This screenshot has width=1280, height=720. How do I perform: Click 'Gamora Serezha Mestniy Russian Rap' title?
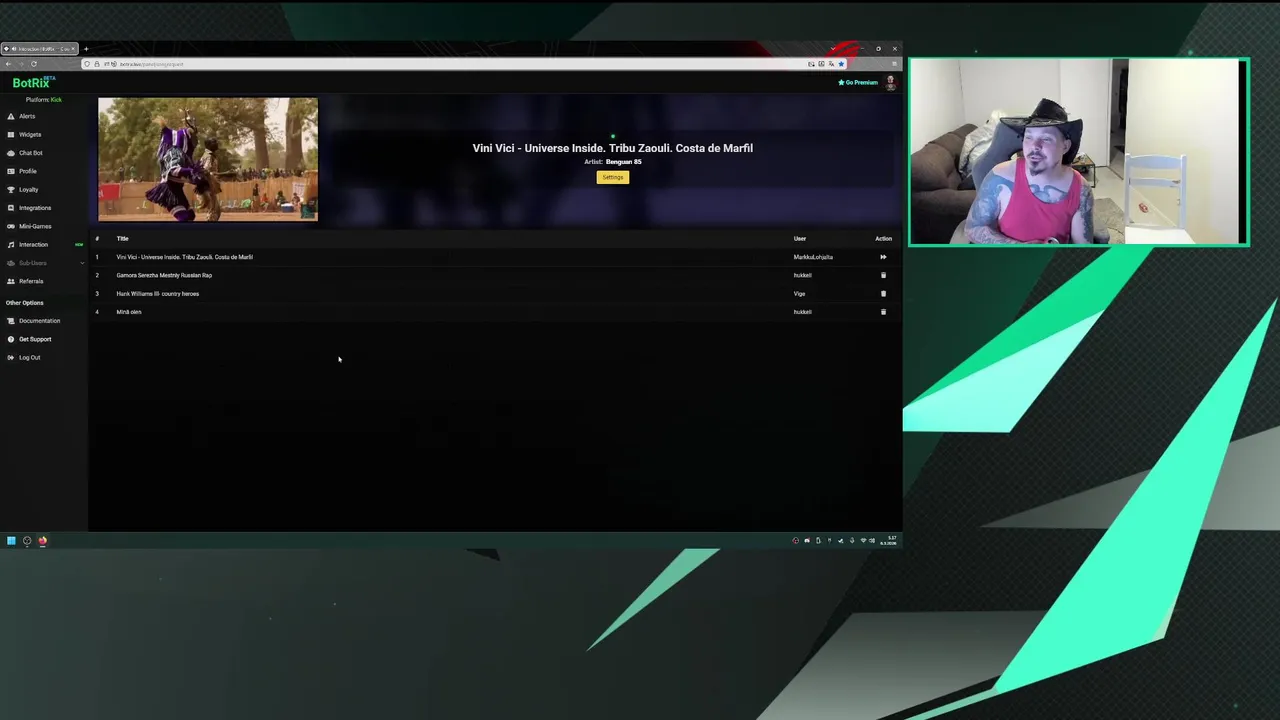coord(164,275)
